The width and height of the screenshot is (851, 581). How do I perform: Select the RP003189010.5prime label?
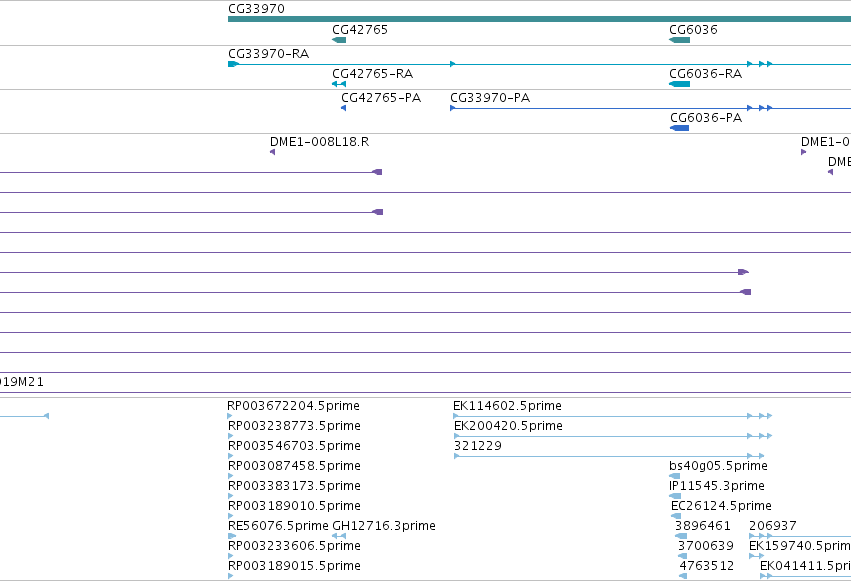point(294,506)
